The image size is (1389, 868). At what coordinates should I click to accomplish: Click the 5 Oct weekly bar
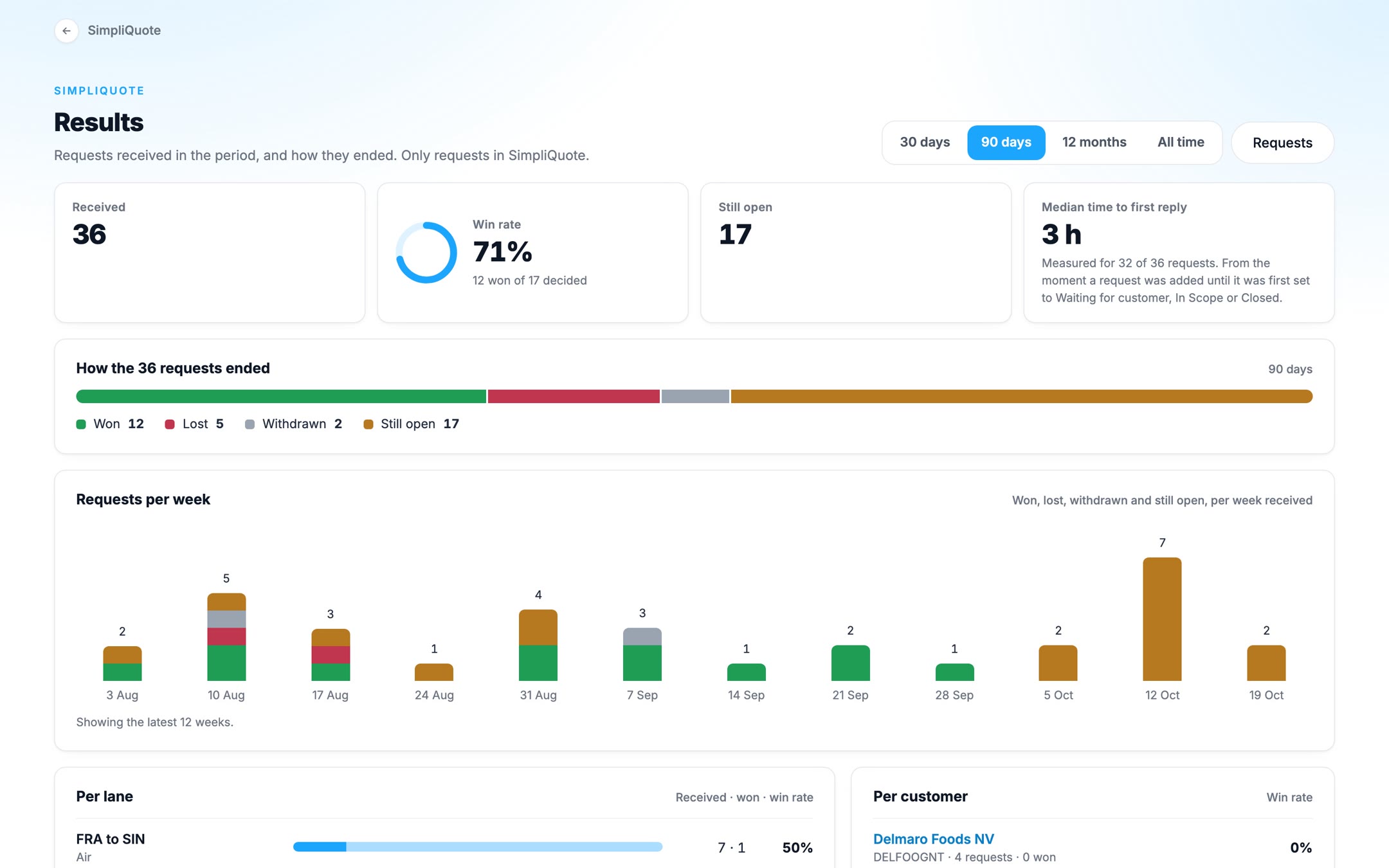pyautogui.click(x=1058, y=664)
